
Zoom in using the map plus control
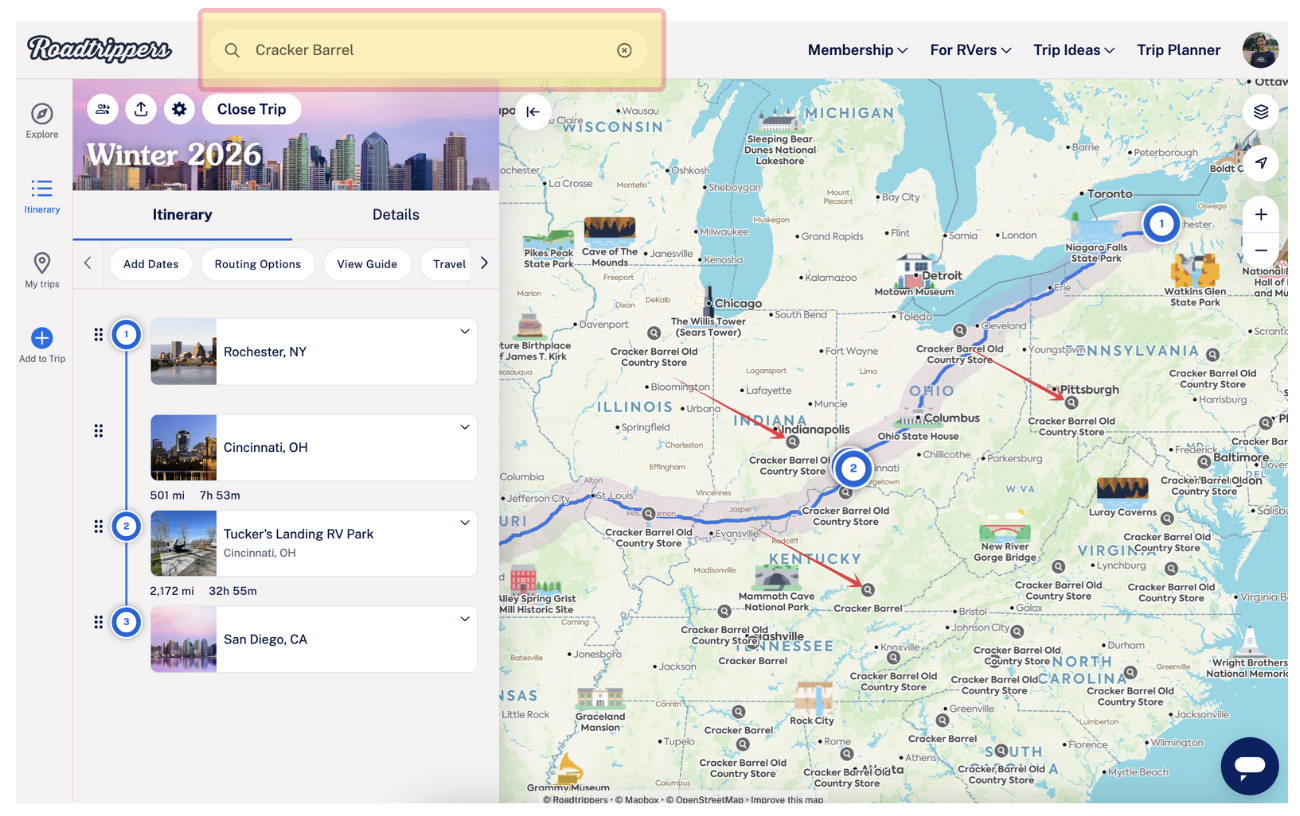[x=1261, y=214]
